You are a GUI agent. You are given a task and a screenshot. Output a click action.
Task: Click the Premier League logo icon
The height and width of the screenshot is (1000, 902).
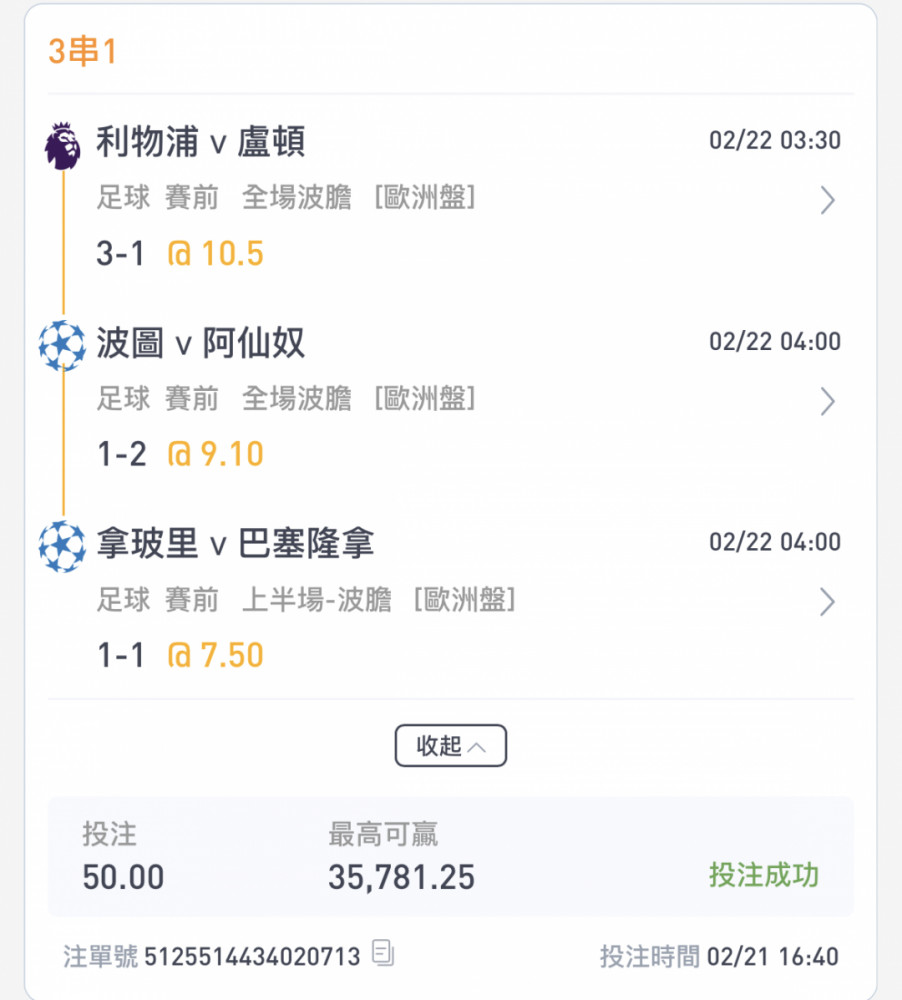tap(63, 146)
